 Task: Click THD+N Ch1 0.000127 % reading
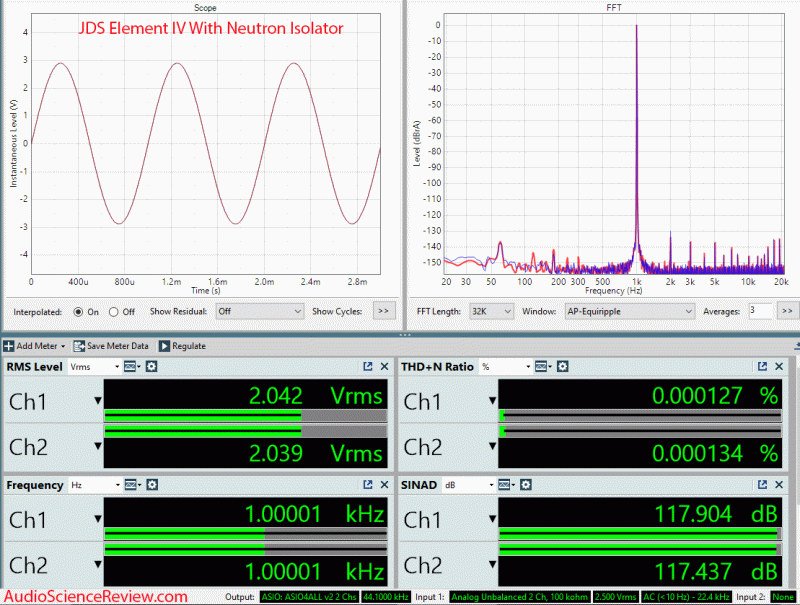(715, 396)
